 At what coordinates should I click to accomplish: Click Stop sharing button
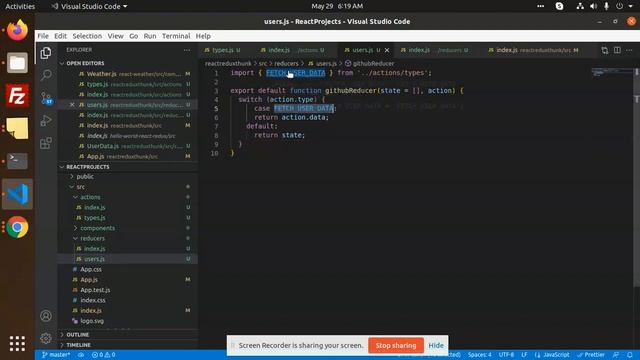396,345
